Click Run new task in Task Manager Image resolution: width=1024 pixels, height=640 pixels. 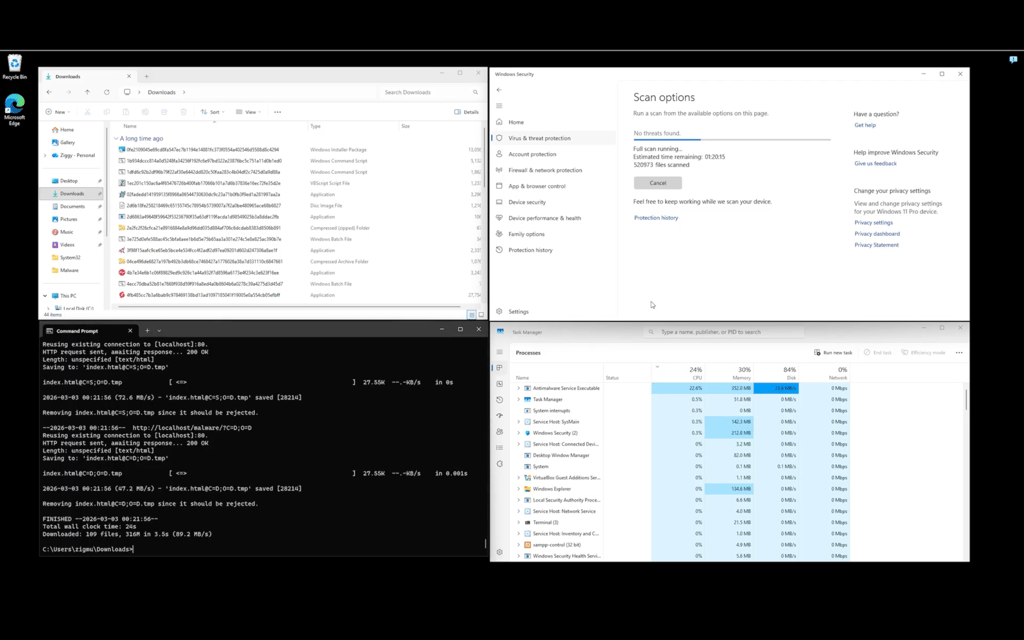click(x=833, y=353)
